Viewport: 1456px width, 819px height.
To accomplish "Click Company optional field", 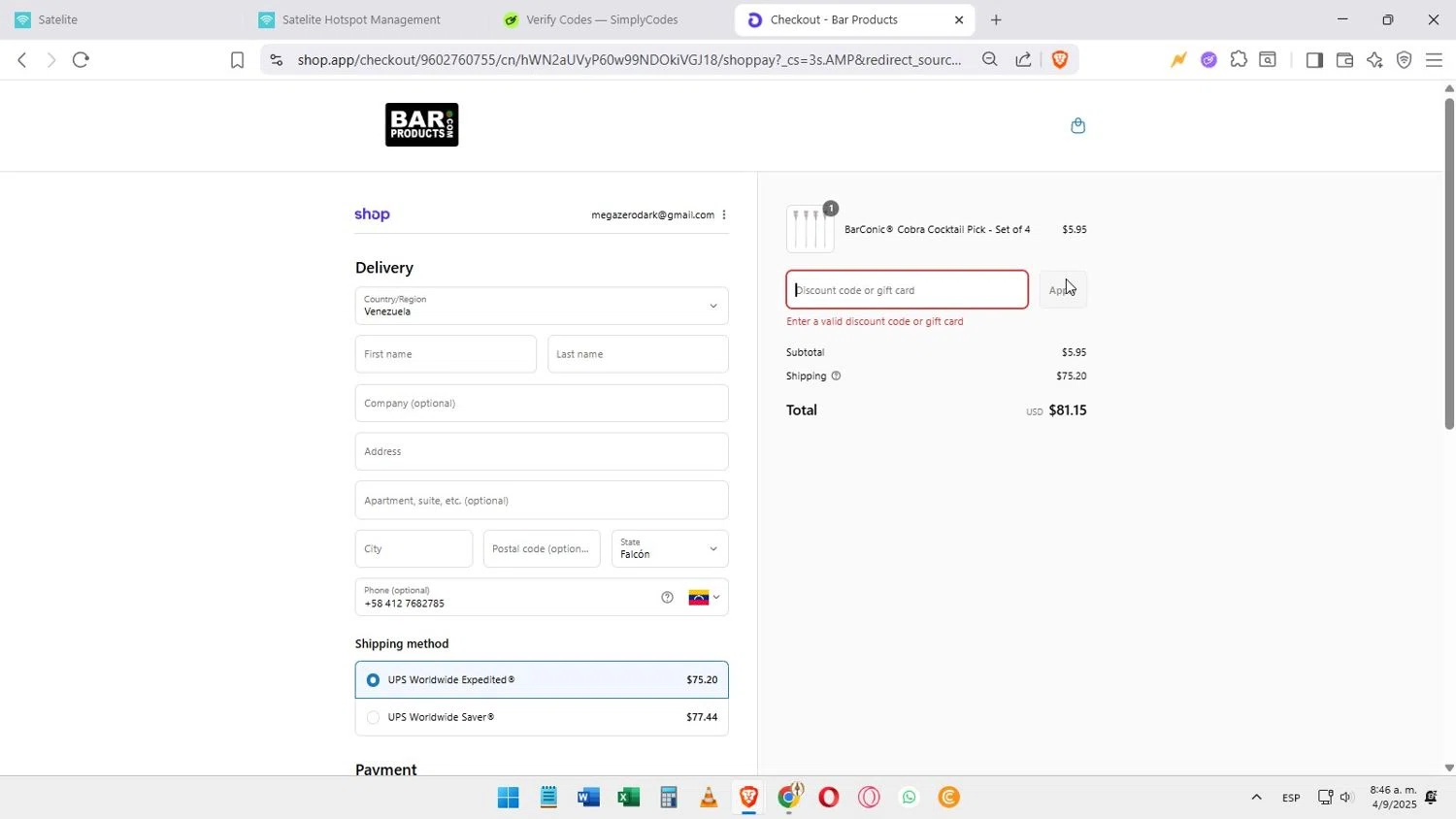I will pos(542,403).
